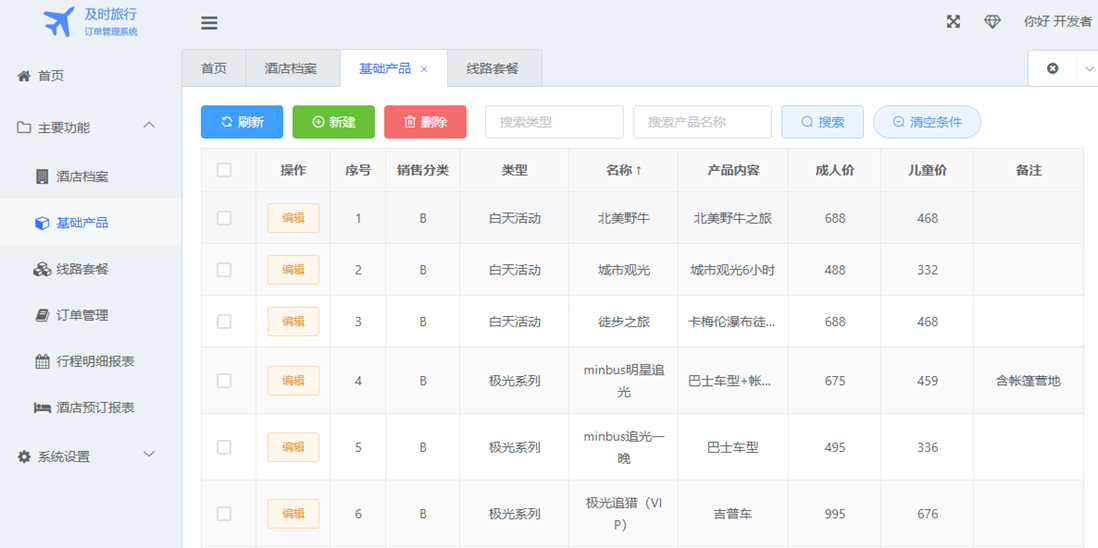Image resolution: width=1098 pixels, height=548 pixels.
Task: Click 编辑 for 极光追猎 row
Action: 293,514
